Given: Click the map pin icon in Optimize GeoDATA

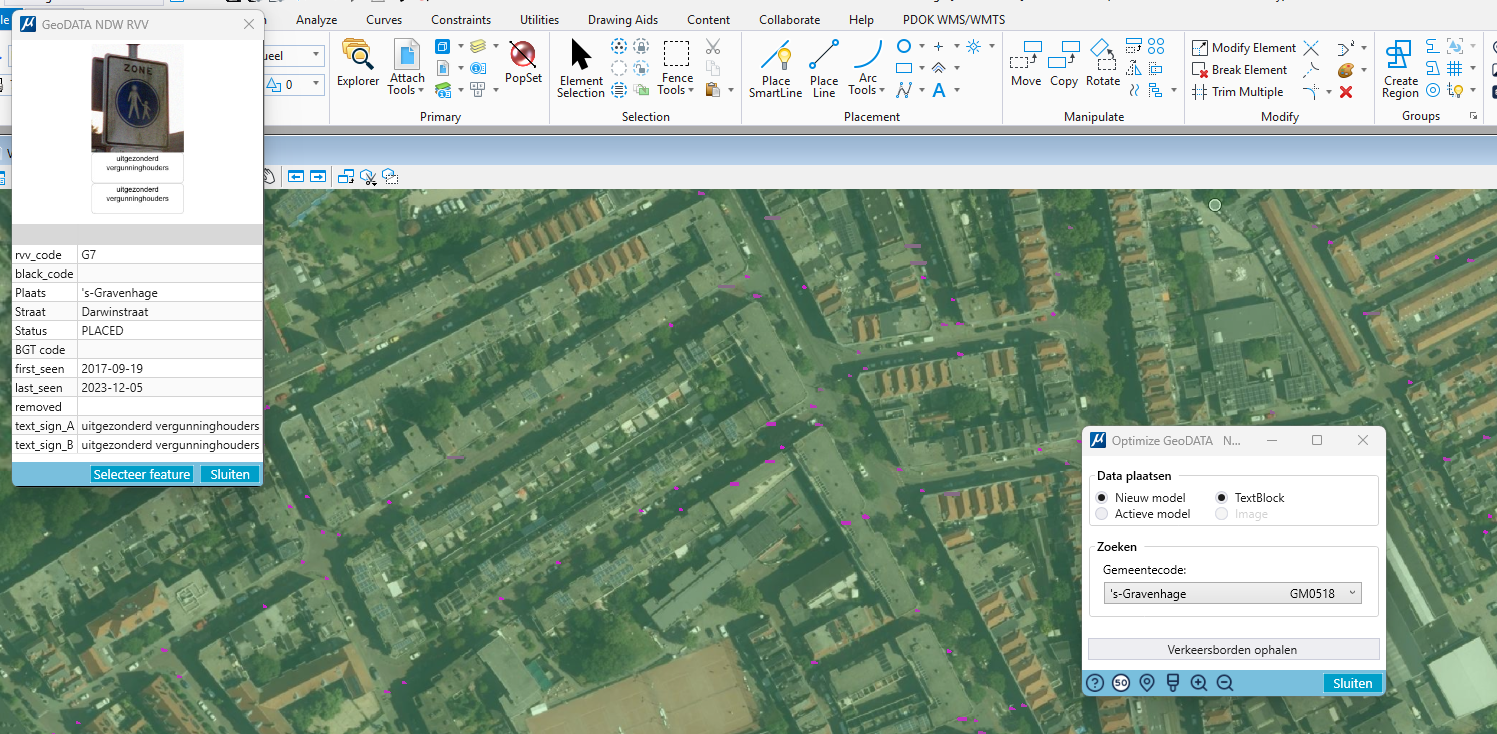Looking at the screenshot, I should pos(1147,683).
